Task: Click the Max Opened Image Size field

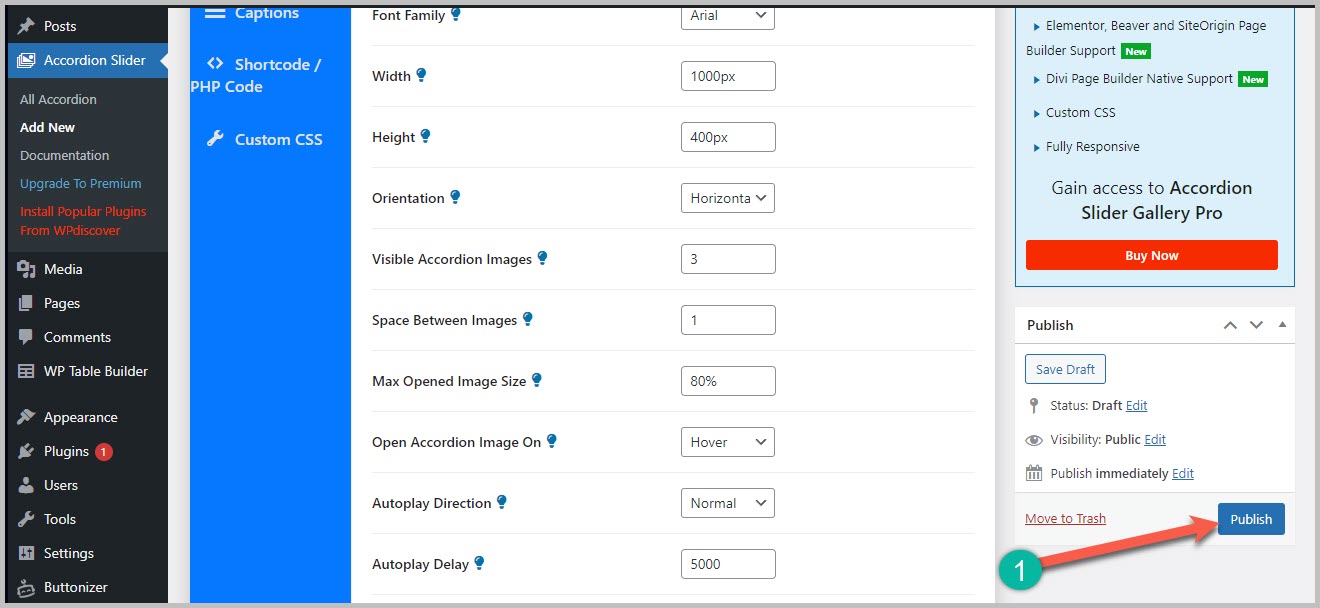Action: [728, 381]
